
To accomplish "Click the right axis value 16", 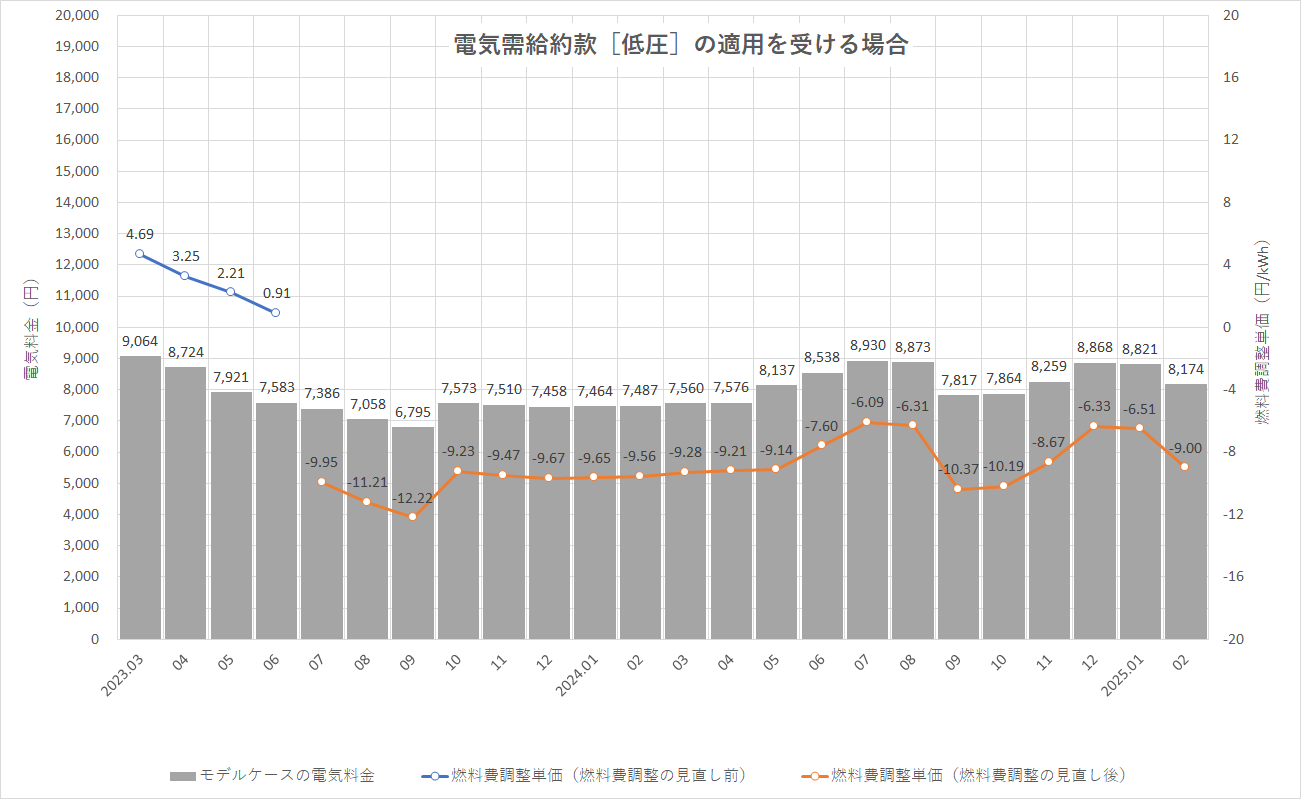I will click(1230, 78).
